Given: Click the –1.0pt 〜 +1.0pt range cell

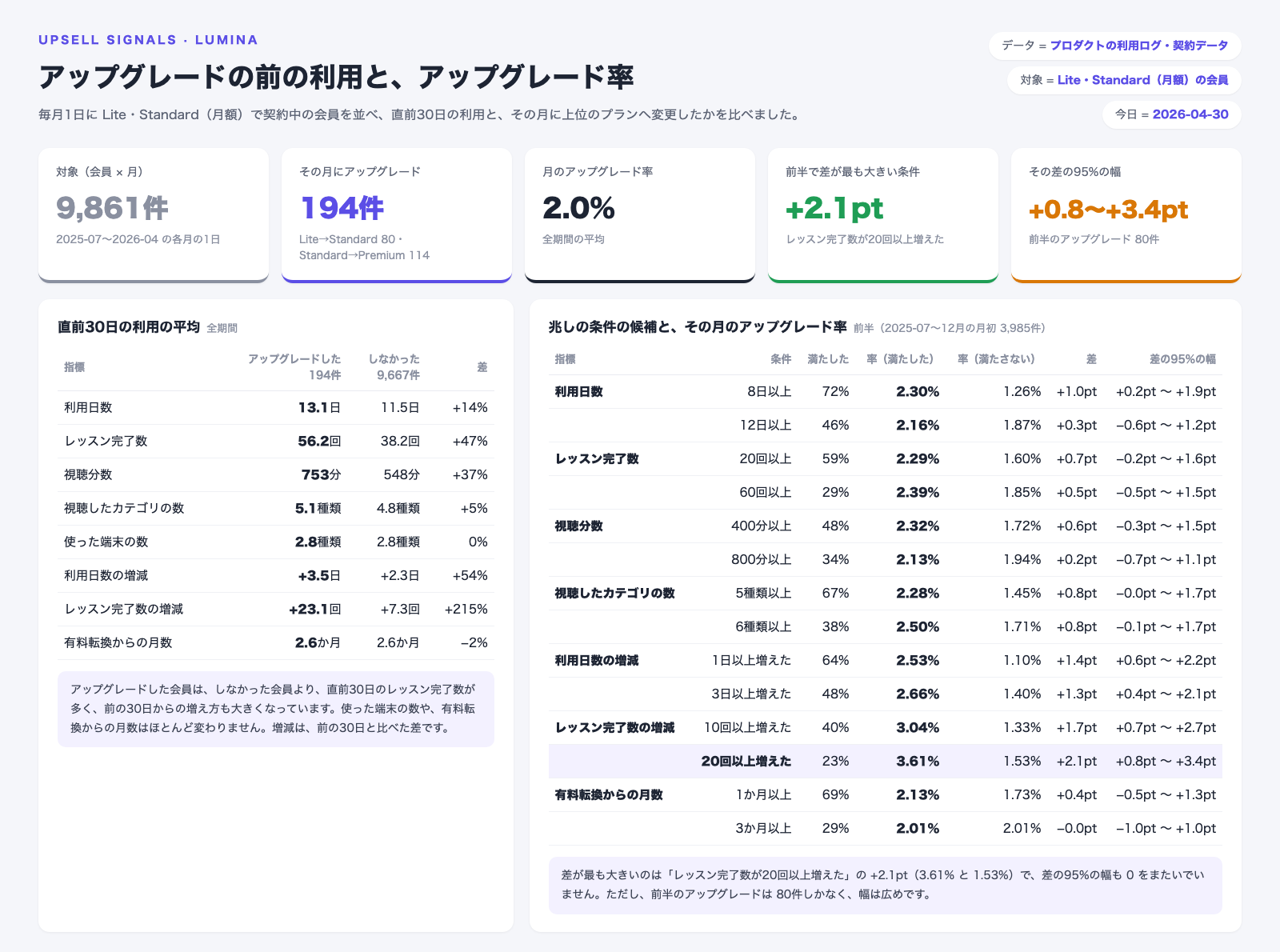Looking at the screenshot, I should 1166,829.
